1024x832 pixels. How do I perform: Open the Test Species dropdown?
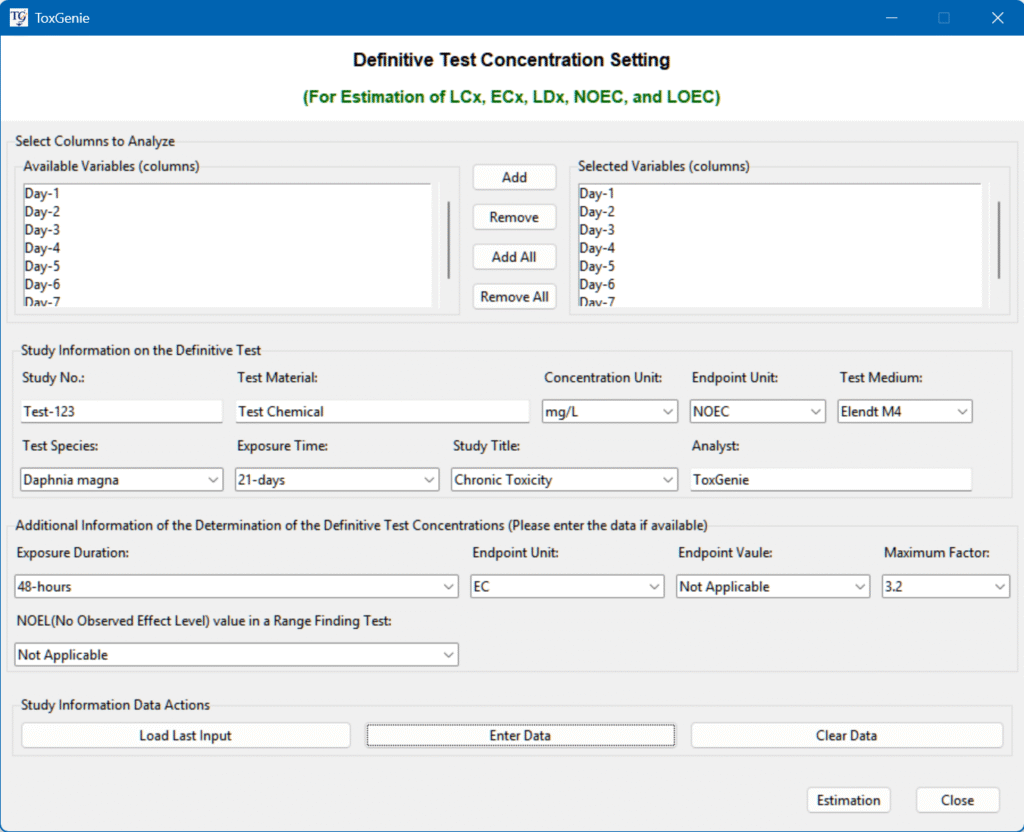coord(121,480)
